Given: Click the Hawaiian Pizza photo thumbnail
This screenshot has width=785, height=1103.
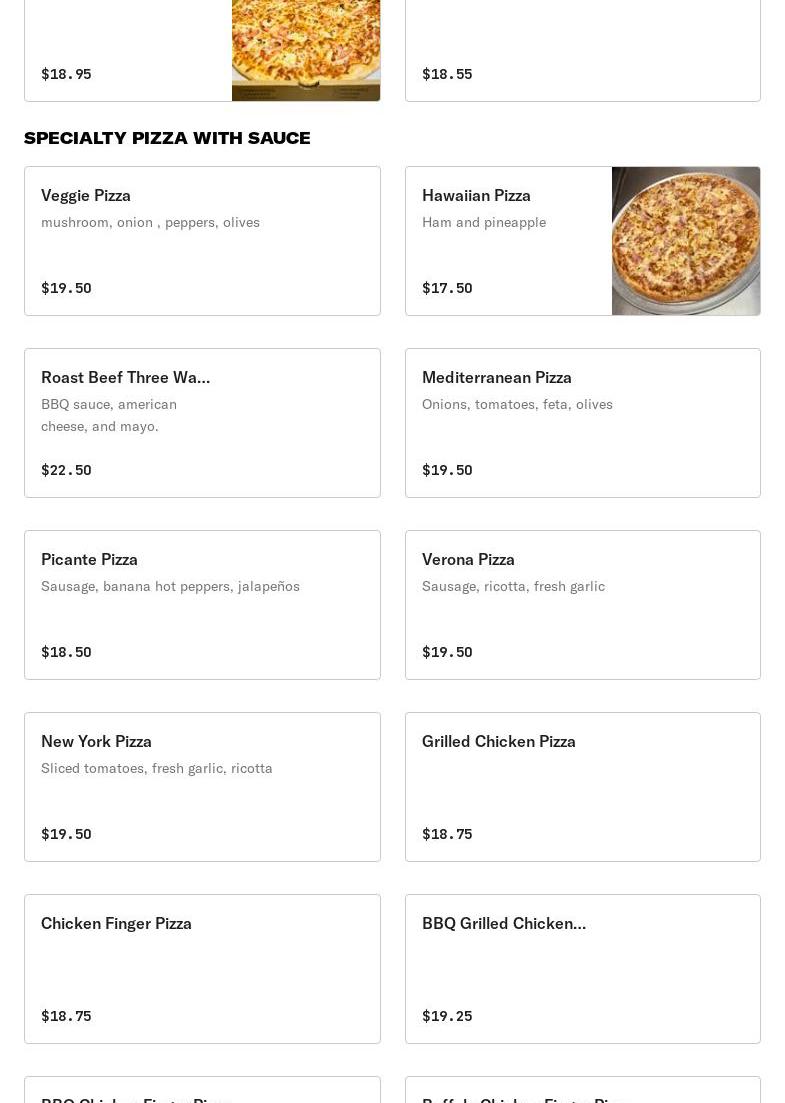Looking at the screenshot, I should tap(685, 241).
